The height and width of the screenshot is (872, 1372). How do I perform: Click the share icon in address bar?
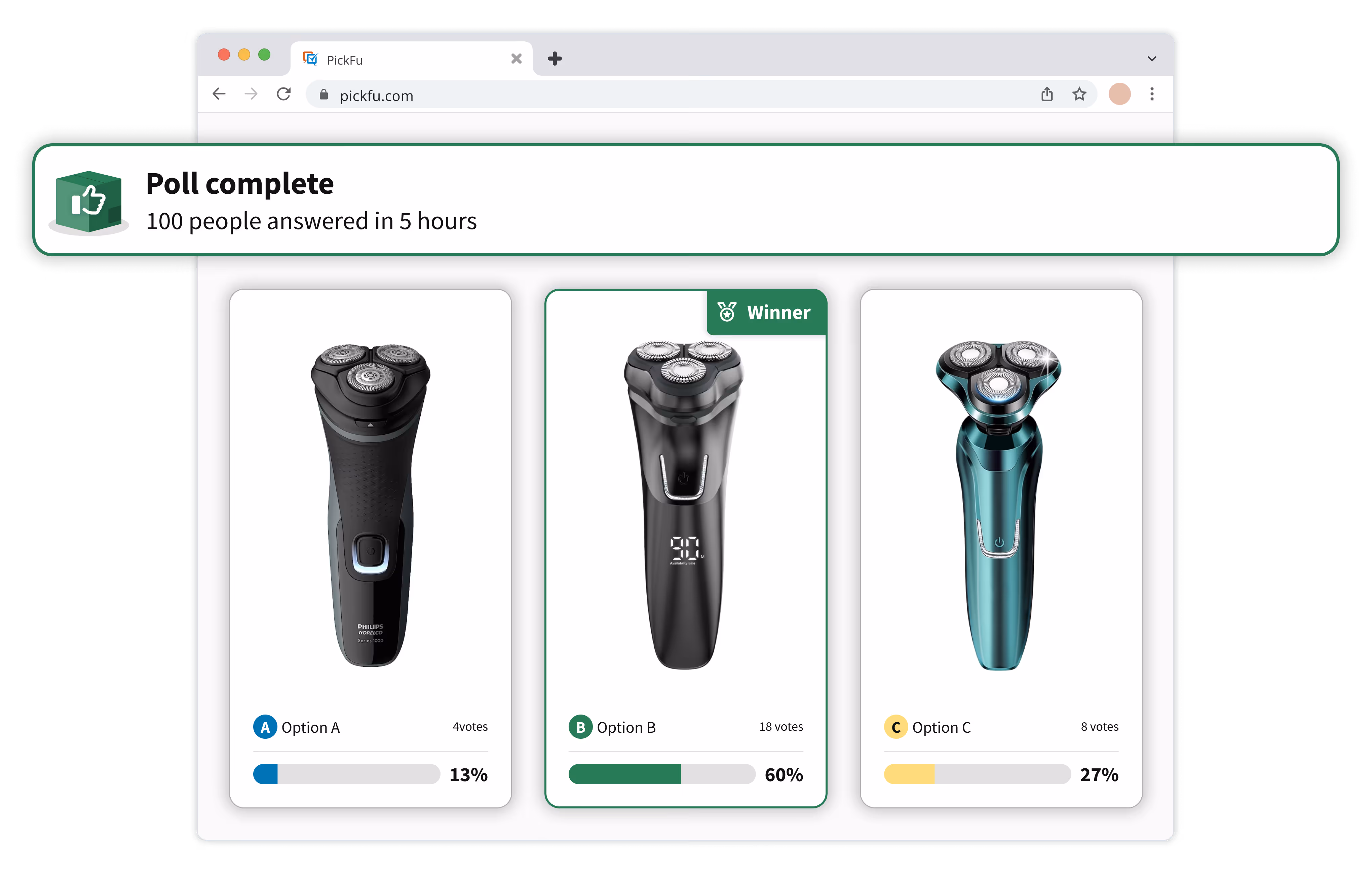point(1047,94)
